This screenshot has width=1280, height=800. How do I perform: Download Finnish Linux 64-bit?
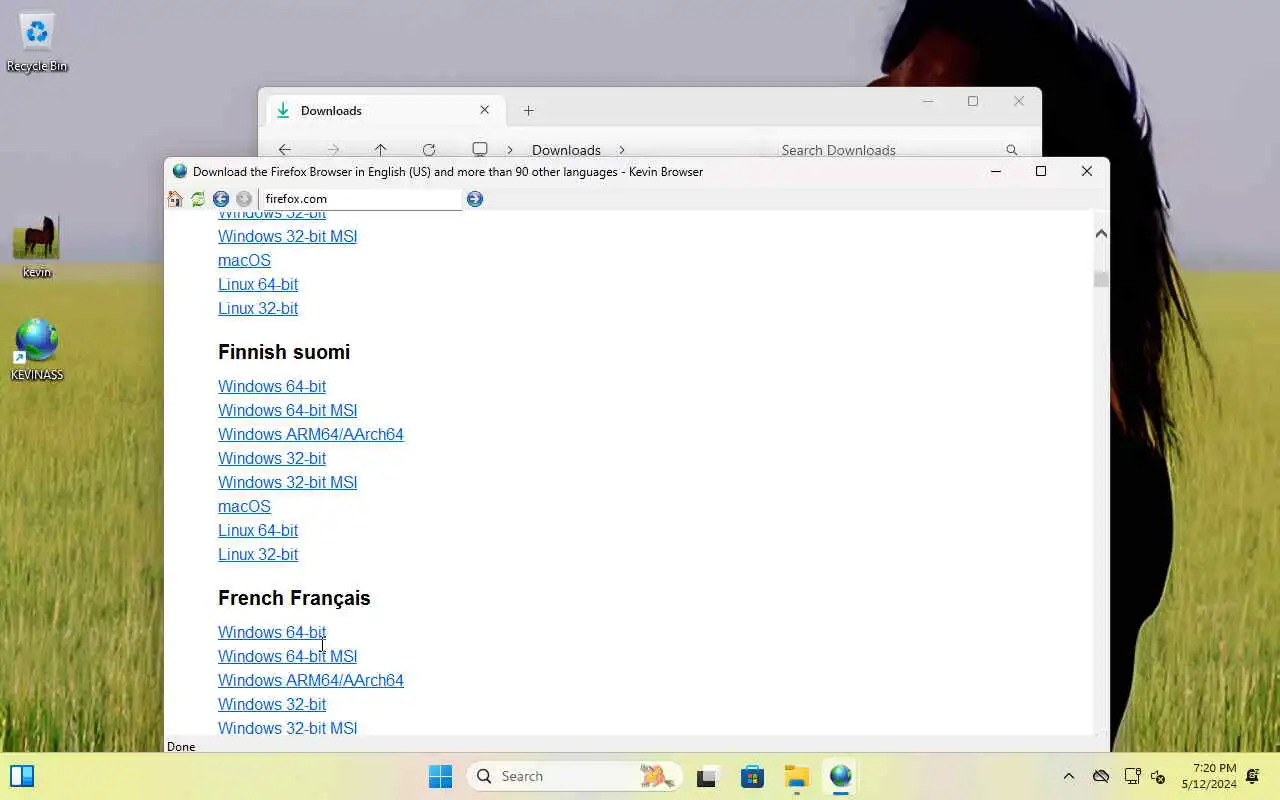click(x=258, y=530)
